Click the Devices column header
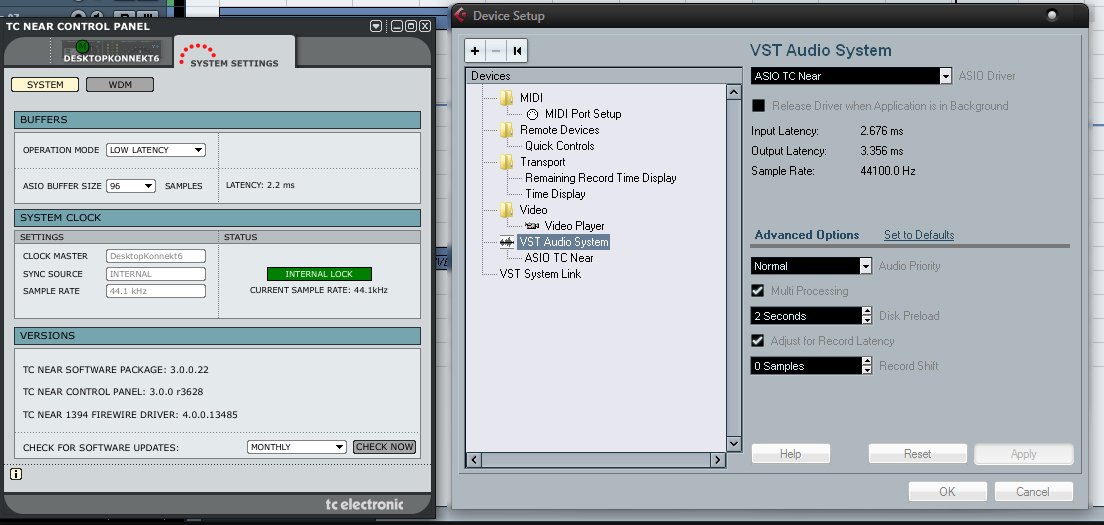 tap(603, 76)
